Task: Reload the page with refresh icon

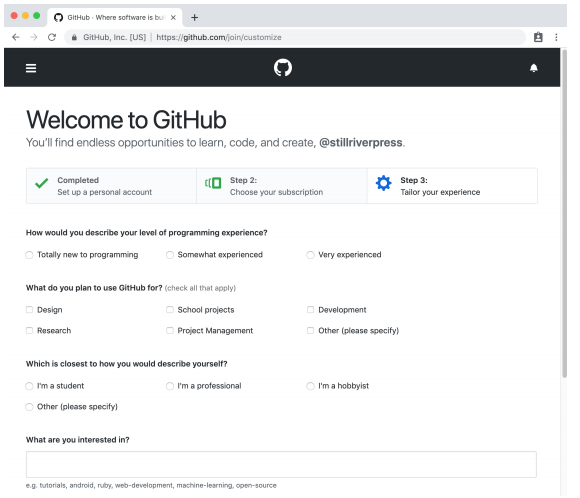Action: tap(53, 37)
